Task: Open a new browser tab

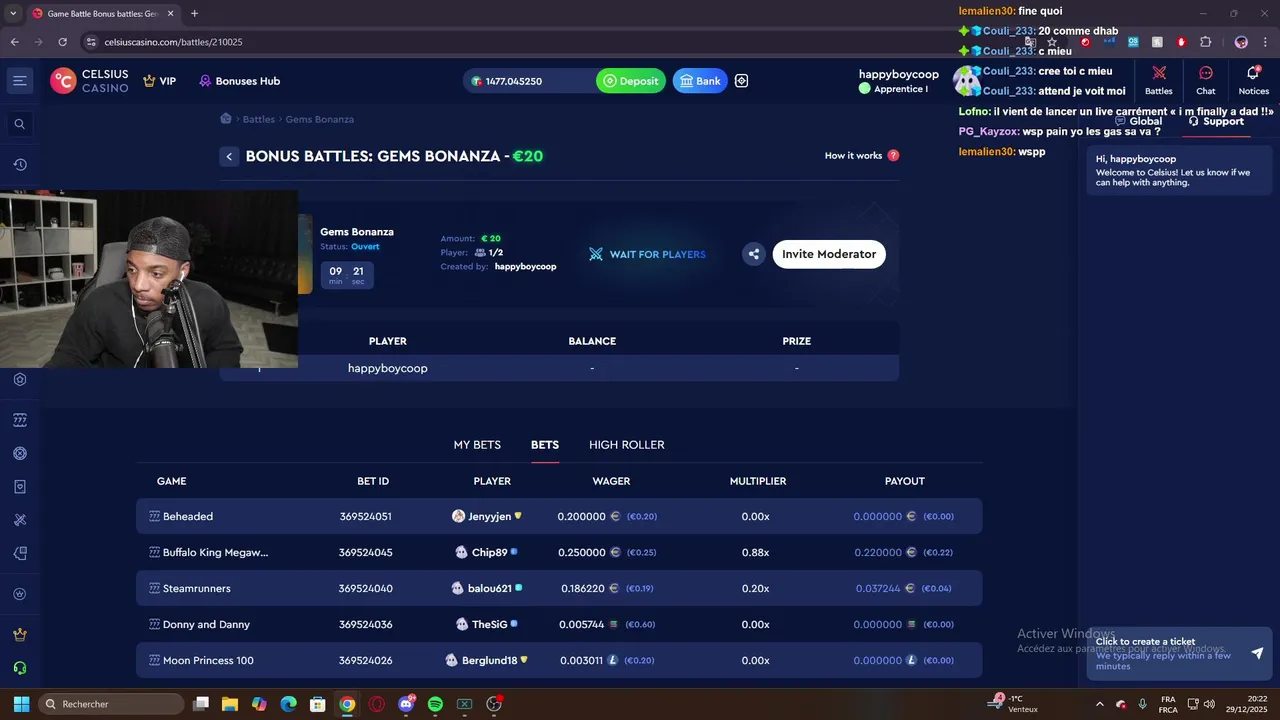Action: point(194,13)
